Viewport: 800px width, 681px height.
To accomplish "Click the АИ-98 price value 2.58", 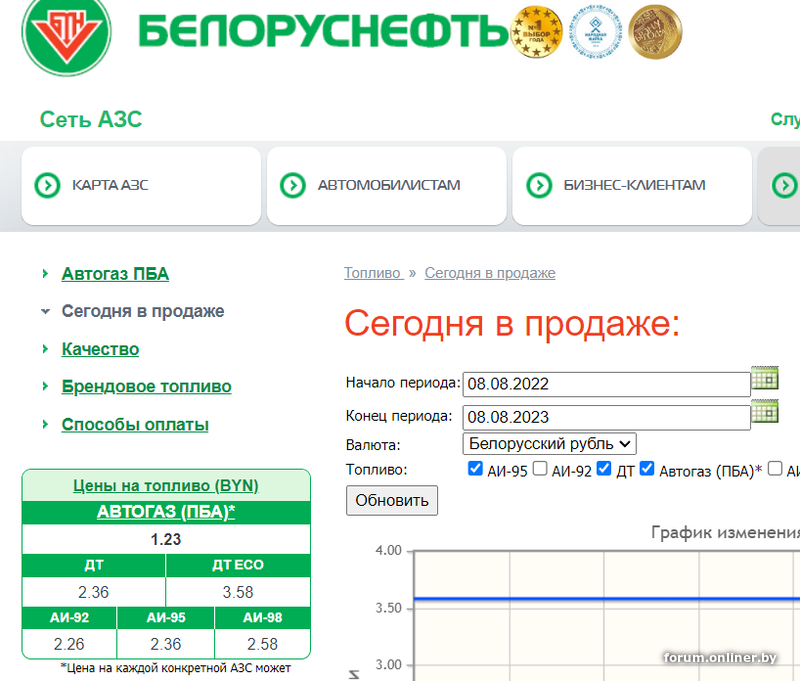I will 262,644.
